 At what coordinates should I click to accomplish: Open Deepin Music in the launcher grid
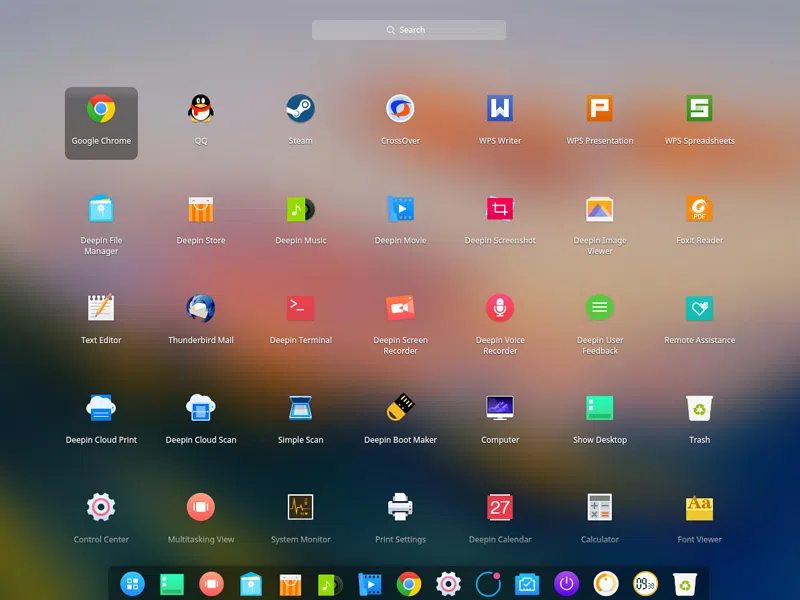coord(301,209)
